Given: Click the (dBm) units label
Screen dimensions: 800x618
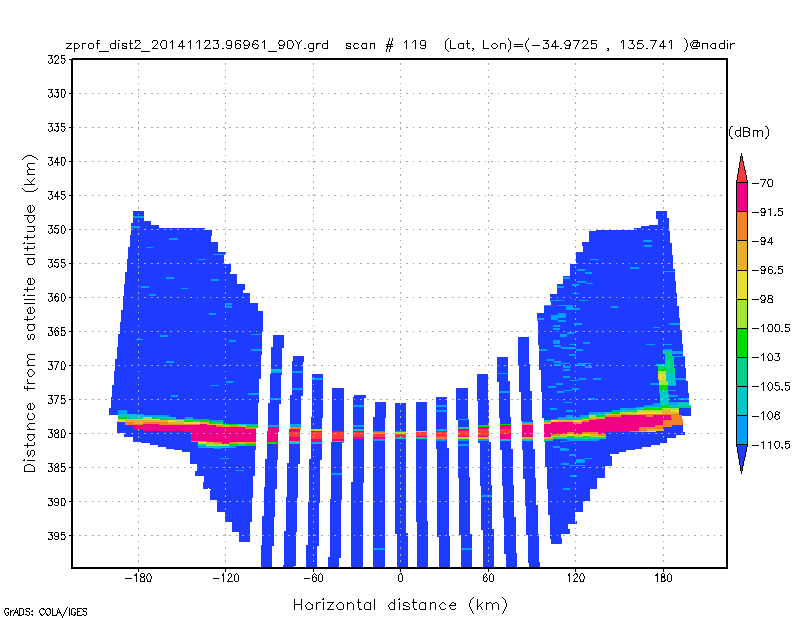Looking at the screenshot, I should coord(748,133).
